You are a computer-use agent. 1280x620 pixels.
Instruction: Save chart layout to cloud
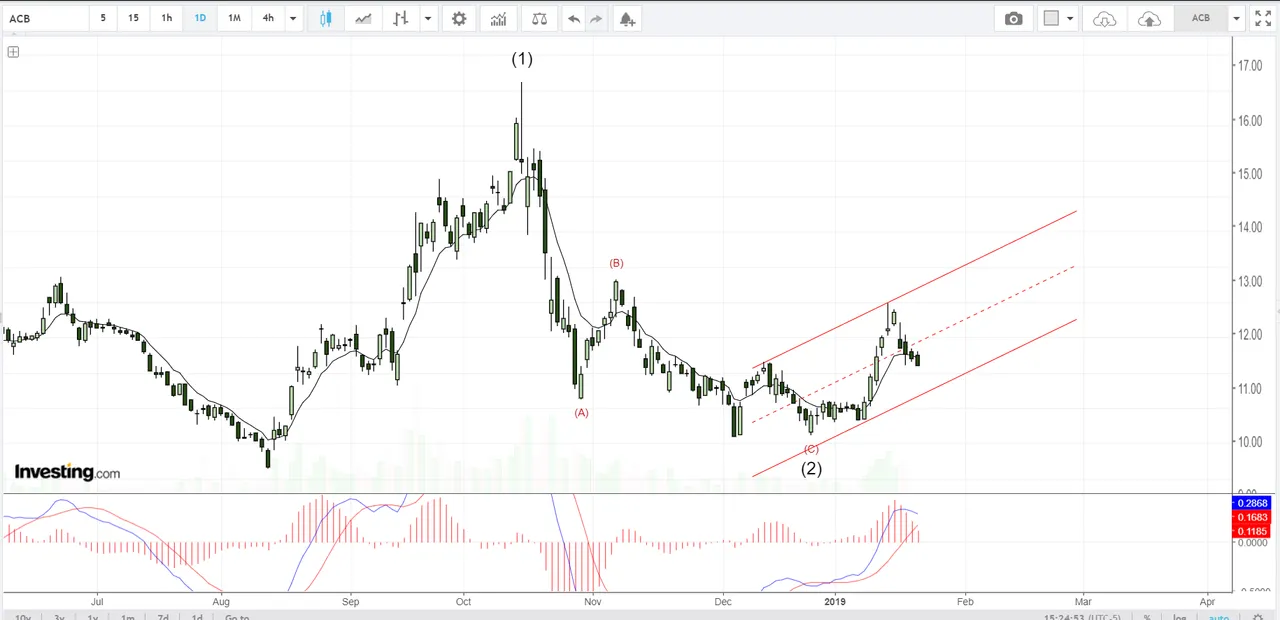[1150, 18]
